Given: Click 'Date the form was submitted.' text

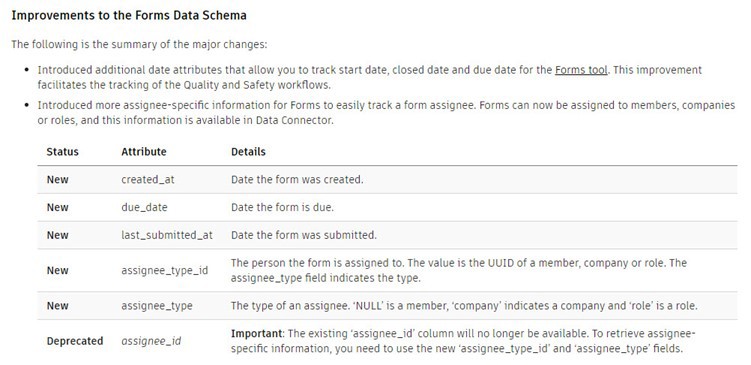Looking at the screenshot, I should [x=304, y=235].
